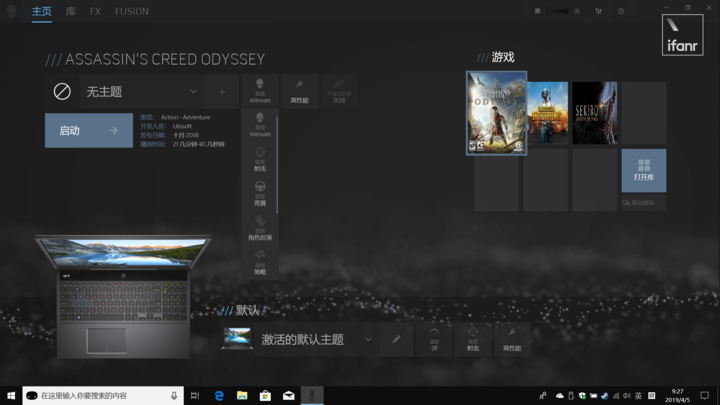Click the Windows Security shield tray icon
Screen dimensions: 720x405
[582, 395]
